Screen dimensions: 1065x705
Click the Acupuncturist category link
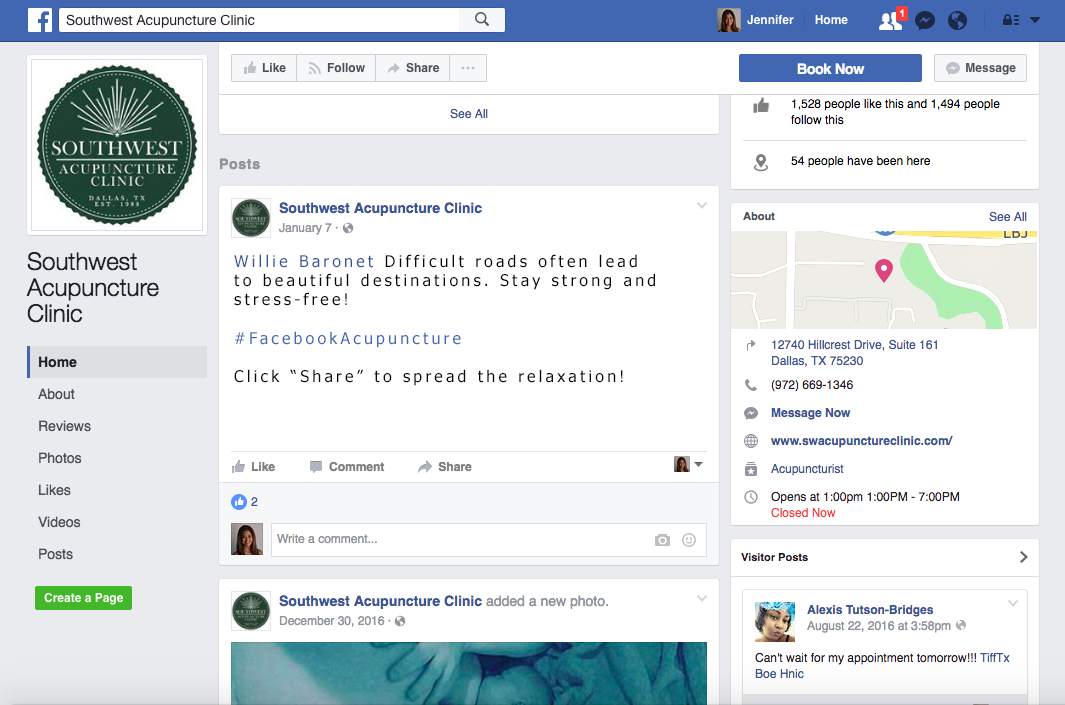[807, 469]
